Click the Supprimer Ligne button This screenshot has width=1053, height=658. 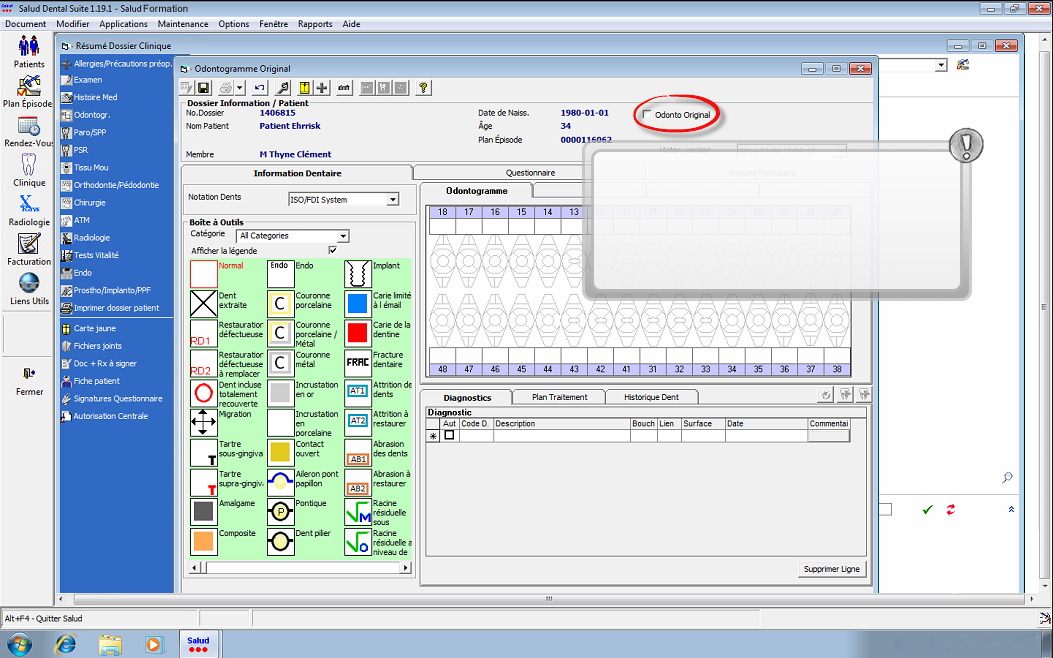(831, 569)
